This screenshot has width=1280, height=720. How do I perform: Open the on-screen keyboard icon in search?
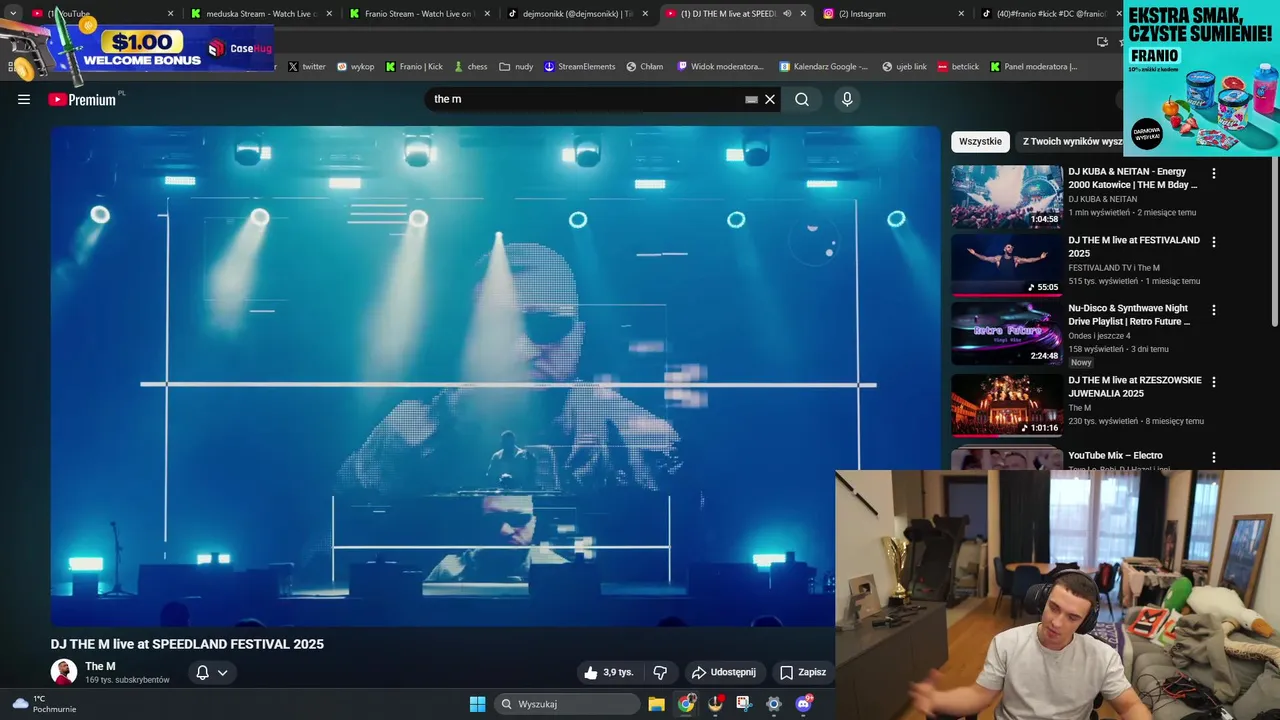click(751, 99)
